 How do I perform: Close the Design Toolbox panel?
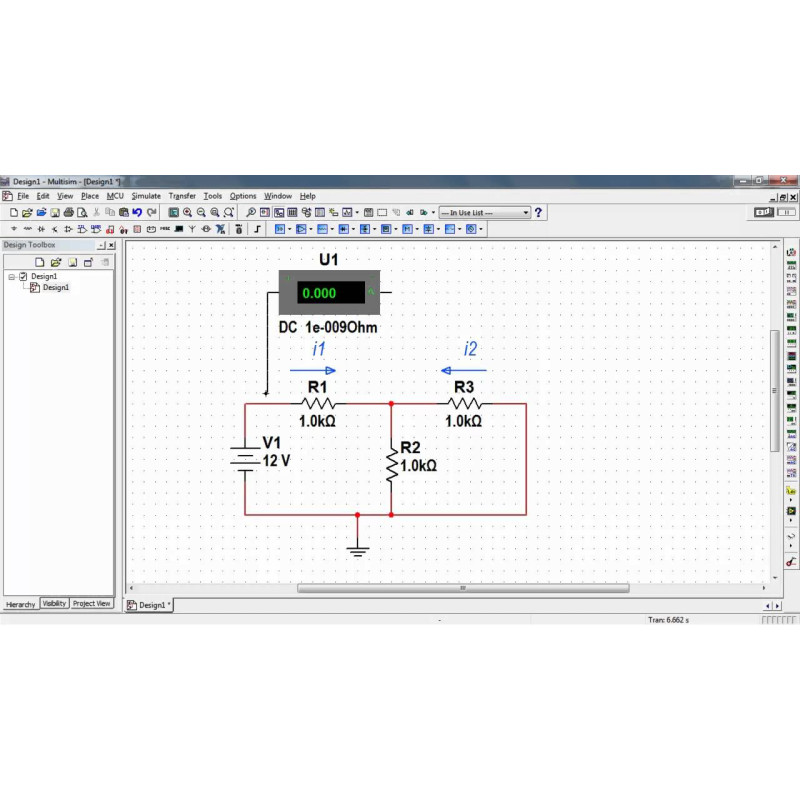pos(111,245)
